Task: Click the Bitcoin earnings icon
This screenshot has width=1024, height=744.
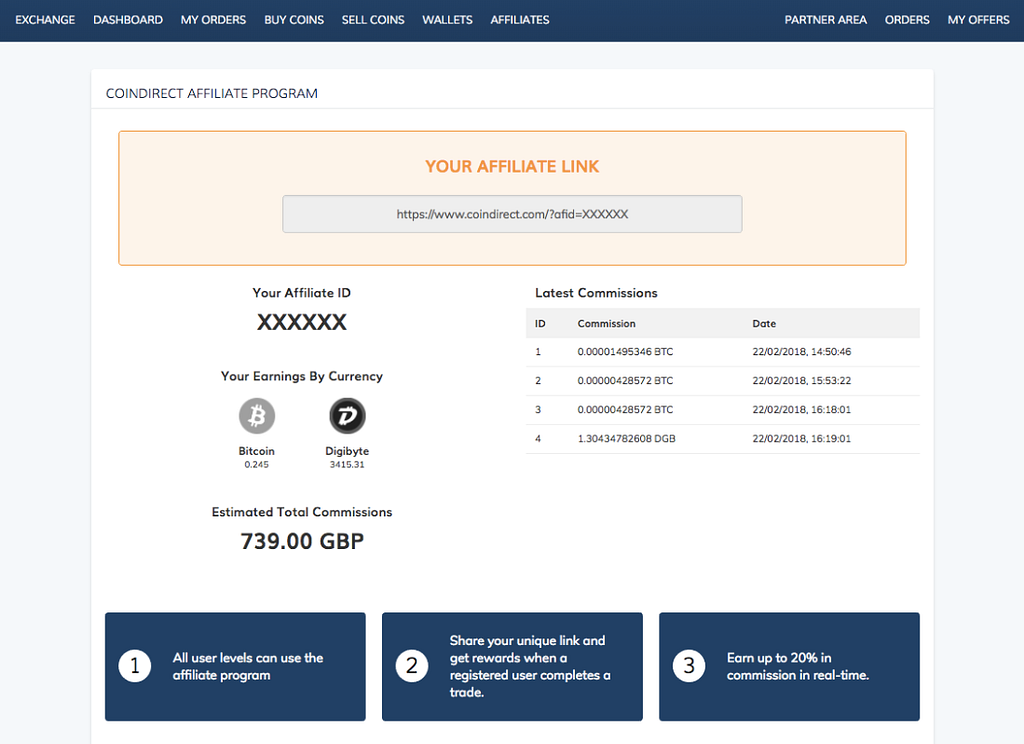Action: (x=257, y=416)
